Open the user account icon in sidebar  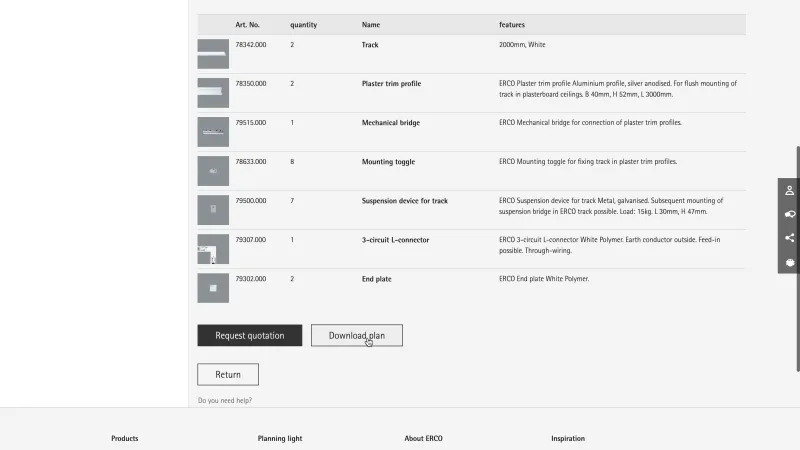[x=789, y=190]
